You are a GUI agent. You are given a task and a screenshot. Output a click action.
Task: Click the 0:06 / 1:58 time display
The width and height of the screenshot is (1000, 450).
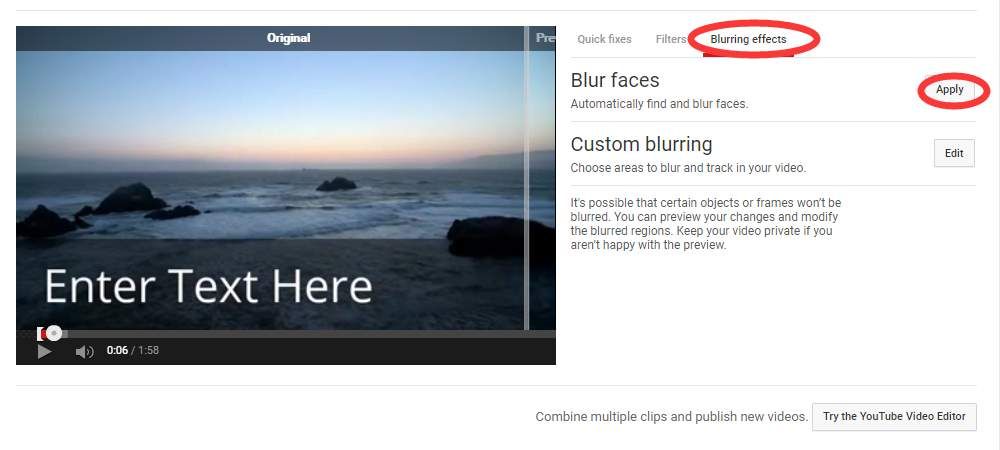133,351
